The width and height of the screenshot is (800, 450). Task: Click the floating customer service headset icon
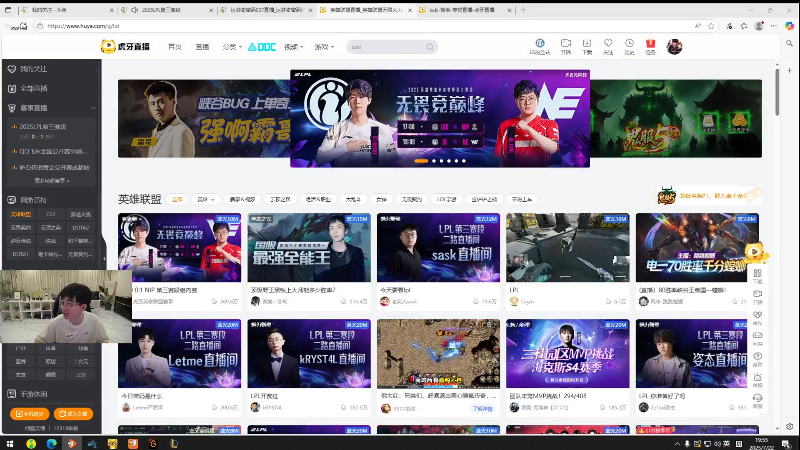pyautogui.click(x=757, y=401)
